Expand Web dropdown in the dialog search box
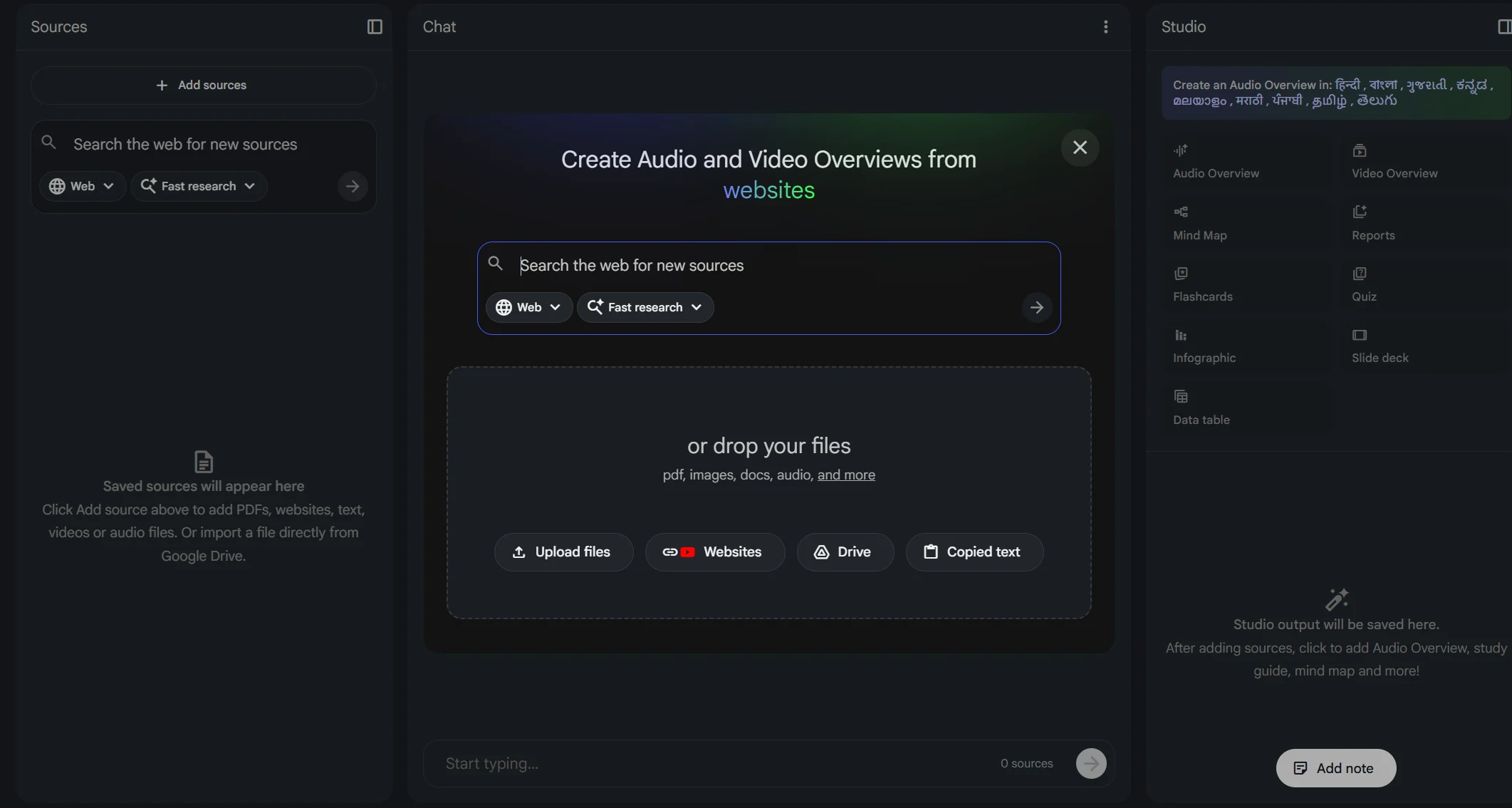The image size is (1512, 808). pyautogui.click(x=528, y=307)
